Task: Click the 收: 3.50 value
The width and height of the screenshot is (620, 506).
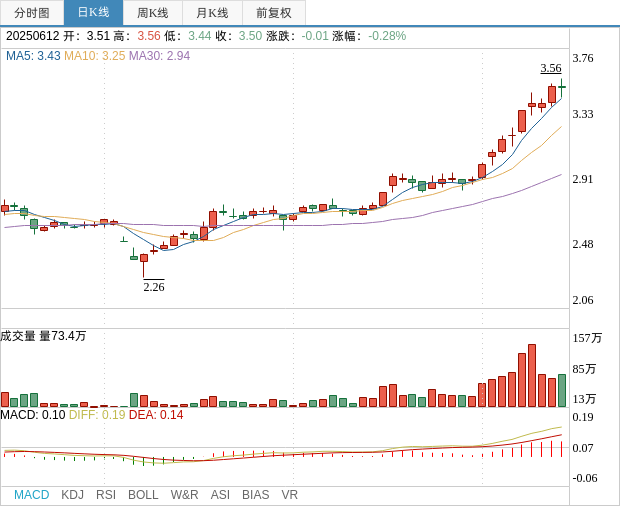Action: 250,36
